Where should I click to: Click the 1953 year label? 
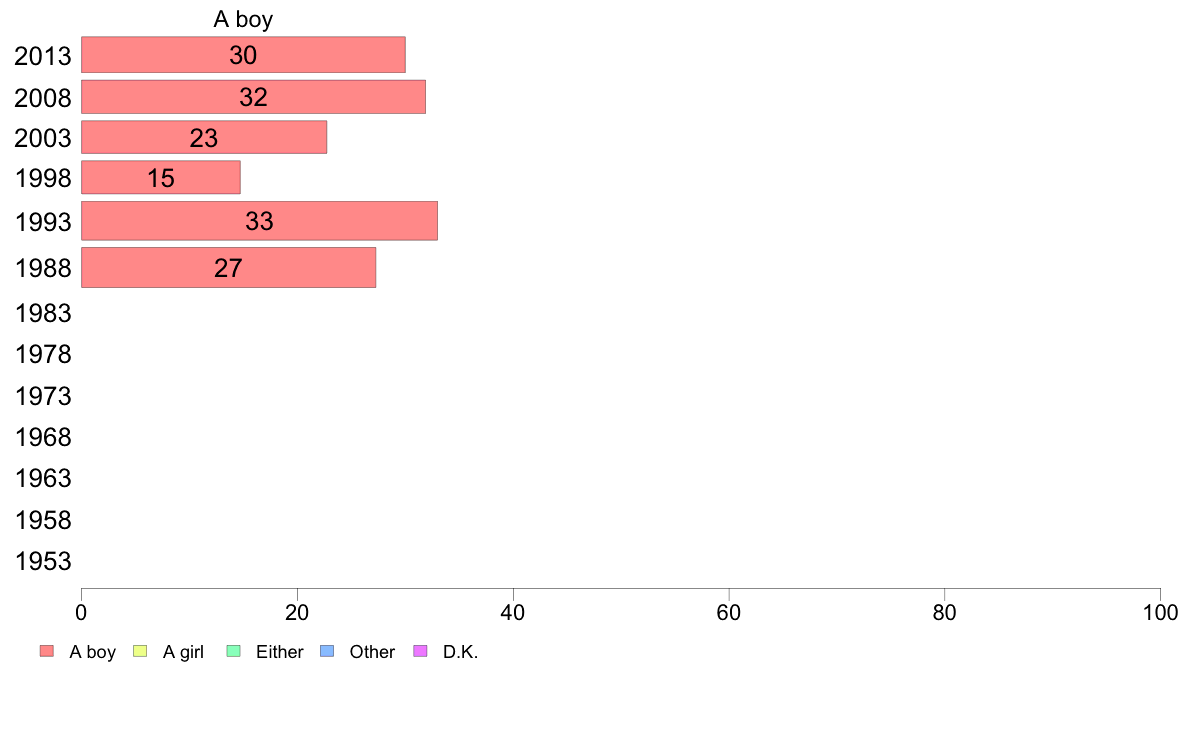pos(43,561)
